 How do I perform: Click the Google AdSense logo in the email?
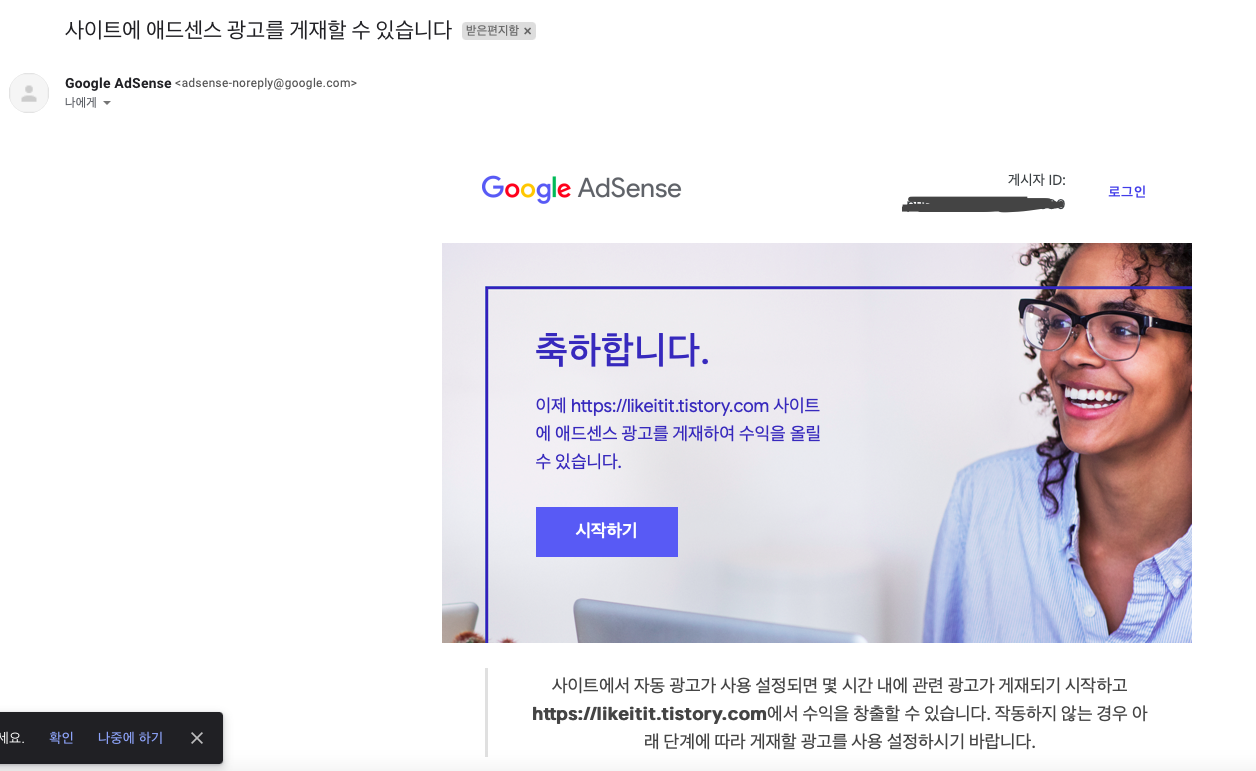pyautogui.click(x=581, y=188)
